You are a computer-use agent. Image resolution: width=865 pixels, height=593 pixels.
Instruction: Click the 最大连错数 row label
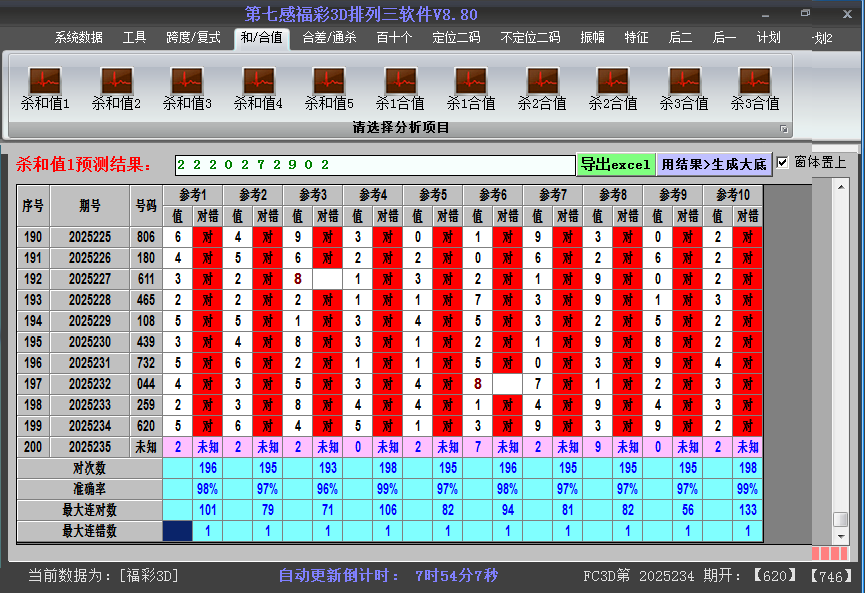pyautogui.click(x=89, y=531)
